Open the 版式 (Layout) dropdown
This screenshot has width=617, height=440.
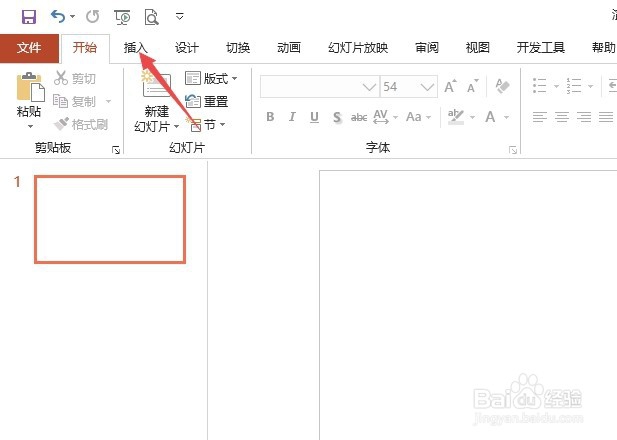click(211, 78)
